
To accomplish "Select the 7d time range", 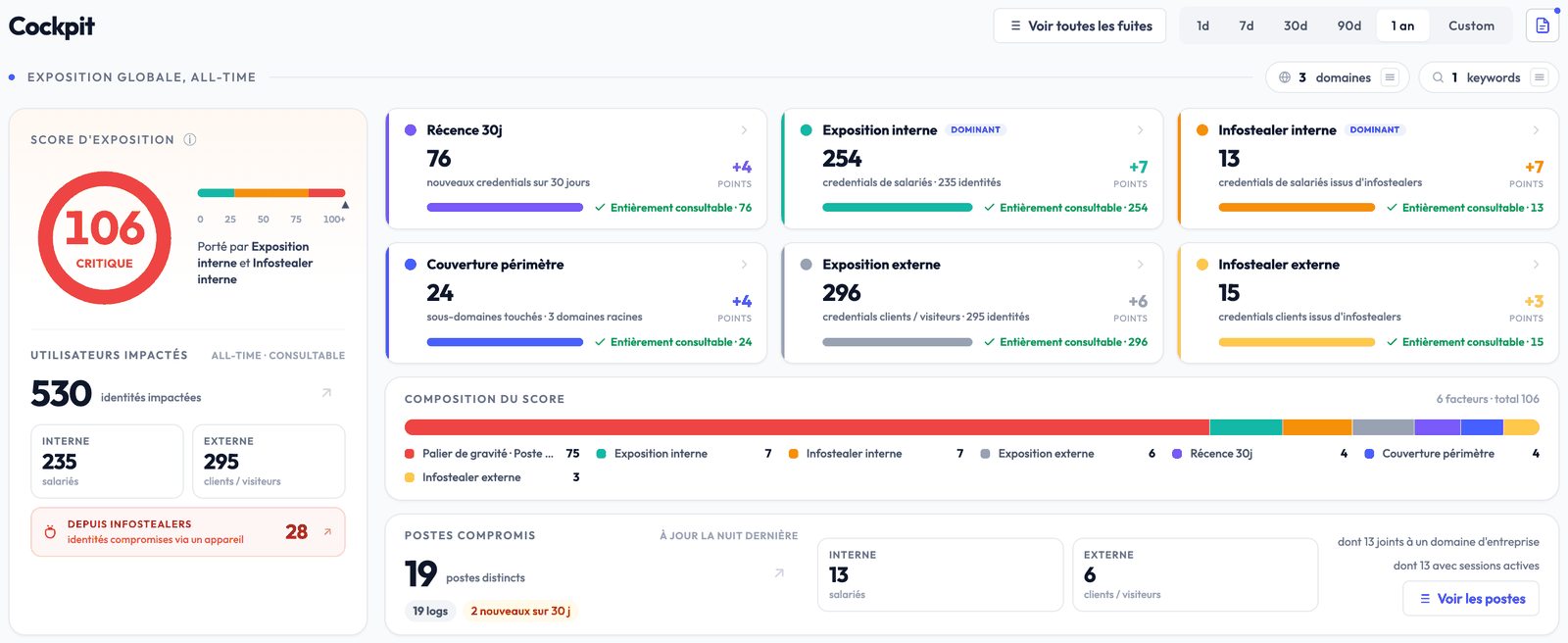I will click(1247, 25).
